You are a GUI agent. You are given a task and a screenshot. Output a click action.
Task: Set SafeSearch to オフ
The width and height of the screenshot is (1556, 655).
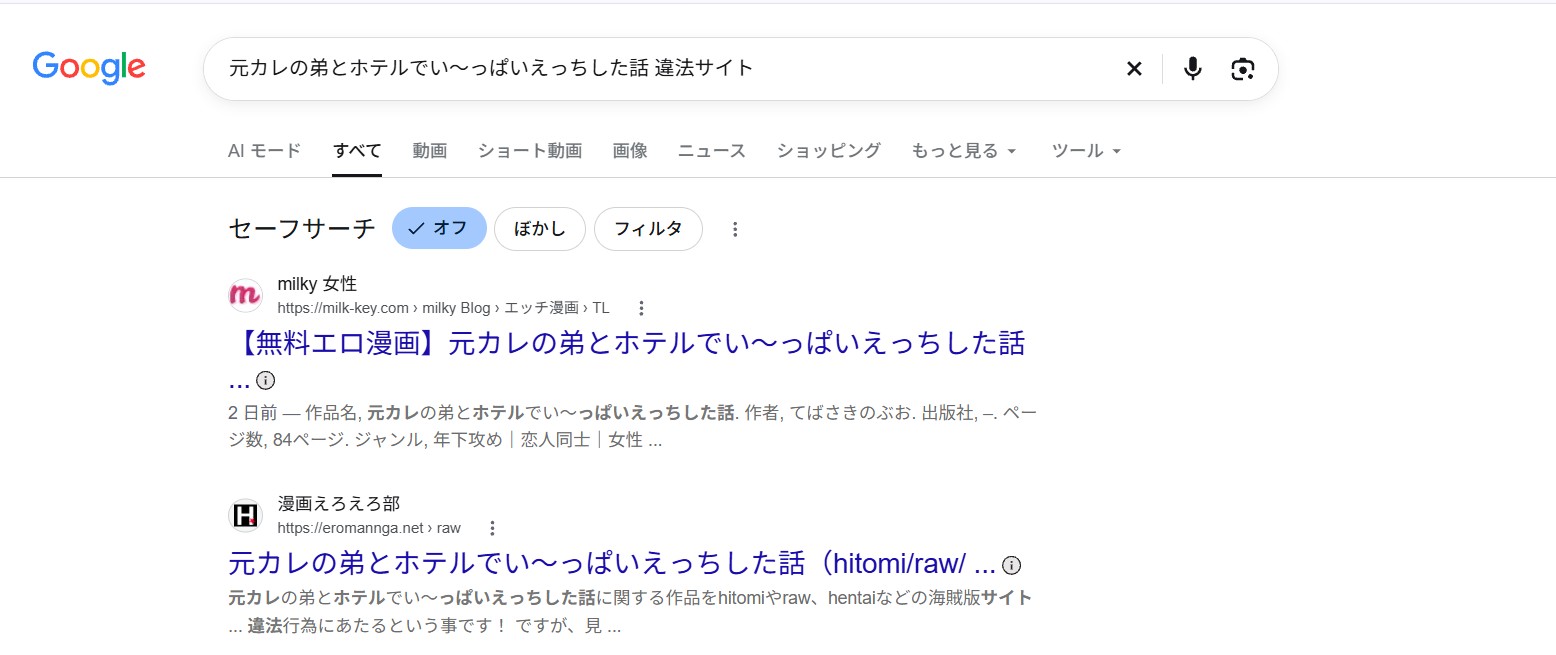point(439,228)
